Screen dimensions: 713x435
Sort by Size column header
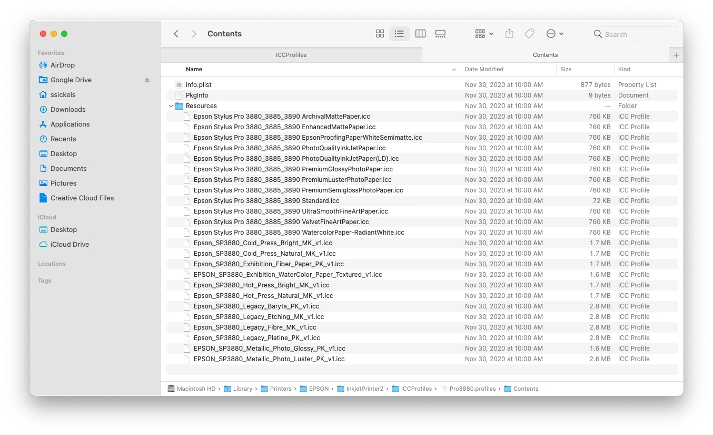coord(566,69)
